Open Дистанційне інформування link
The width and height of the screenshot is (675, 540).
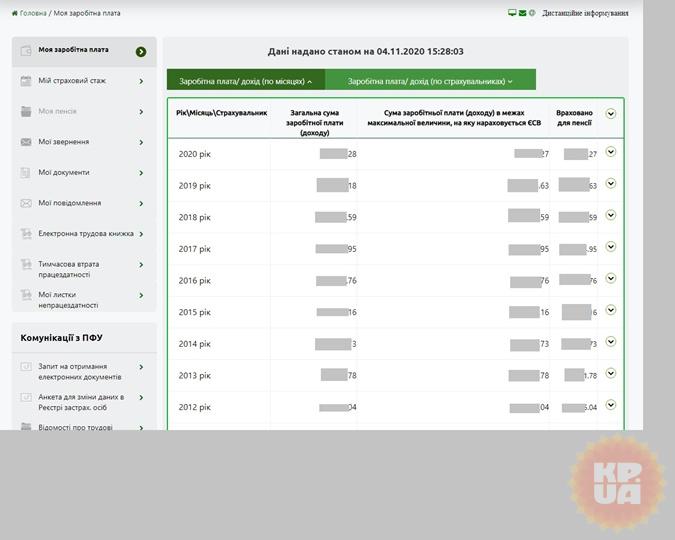click(x=585, y=13)
